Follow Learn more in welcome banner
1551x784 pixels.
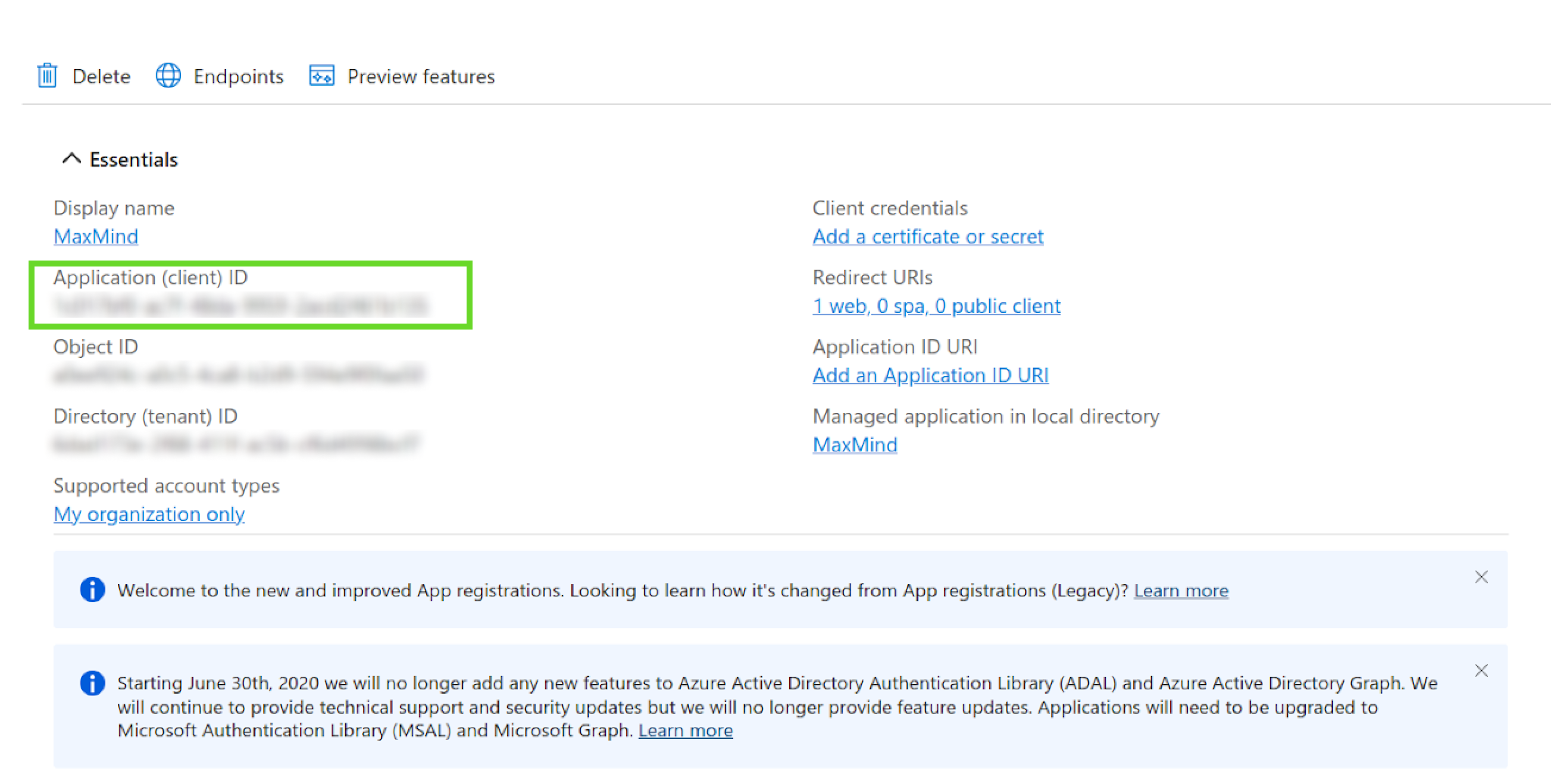coord(1181,590)
